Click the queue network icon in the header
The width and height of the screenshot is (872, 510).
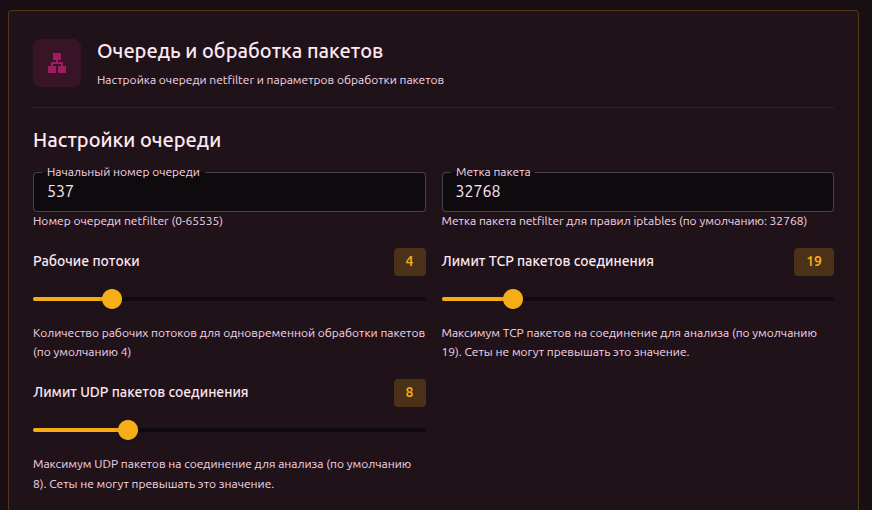[57, 63]
